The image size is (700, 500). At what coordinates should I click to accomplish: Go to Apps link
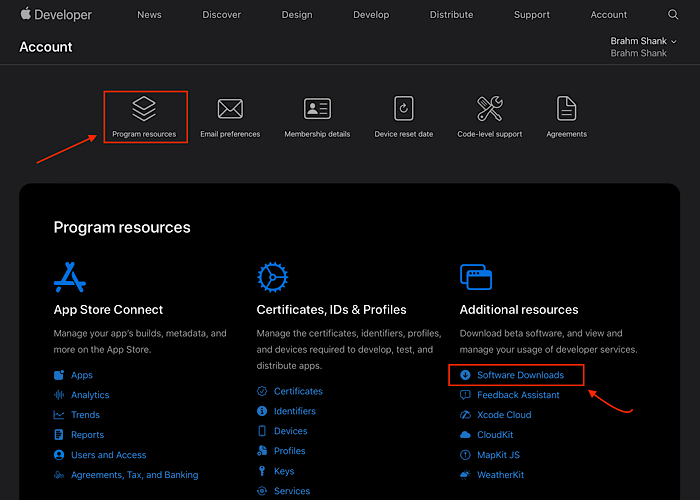click(82, 375)
